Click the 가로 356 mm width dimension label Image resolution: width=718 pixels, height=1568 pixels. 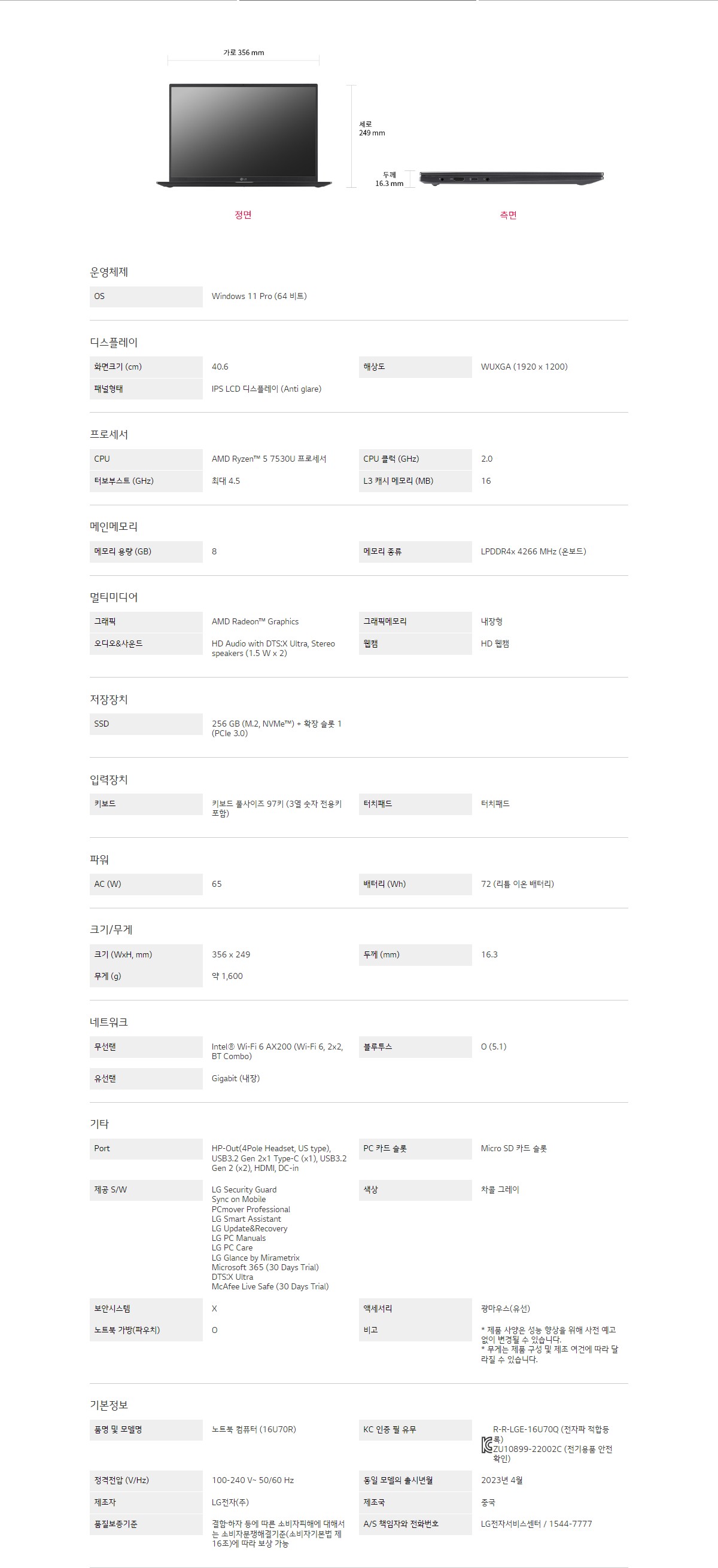(x=244, y=53)
